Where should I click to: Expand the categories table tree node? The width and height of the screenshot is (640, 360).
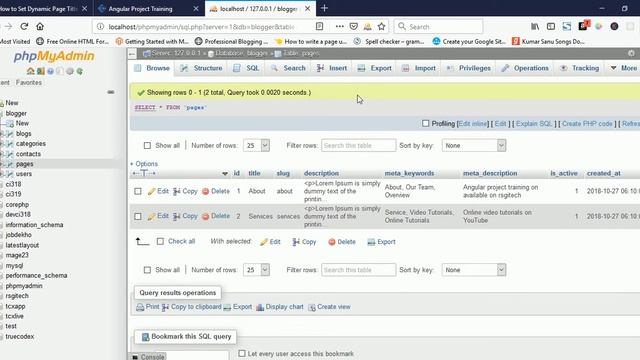[x=2, y=144]
